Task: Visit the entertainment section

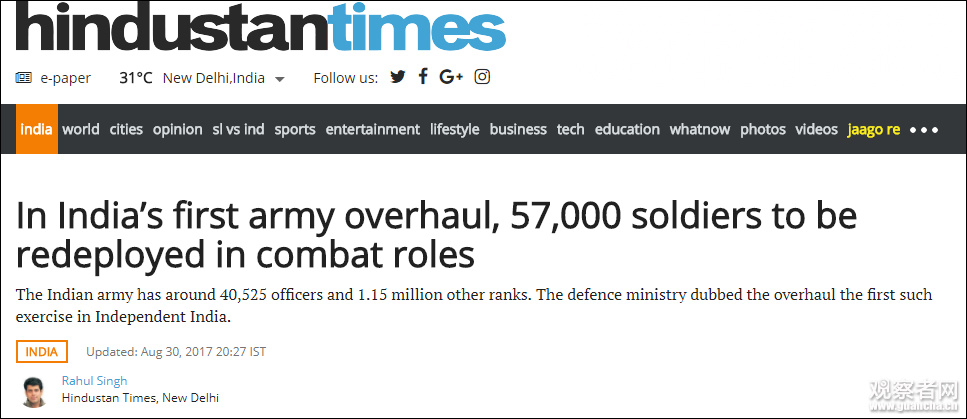Action: (372, 129)
